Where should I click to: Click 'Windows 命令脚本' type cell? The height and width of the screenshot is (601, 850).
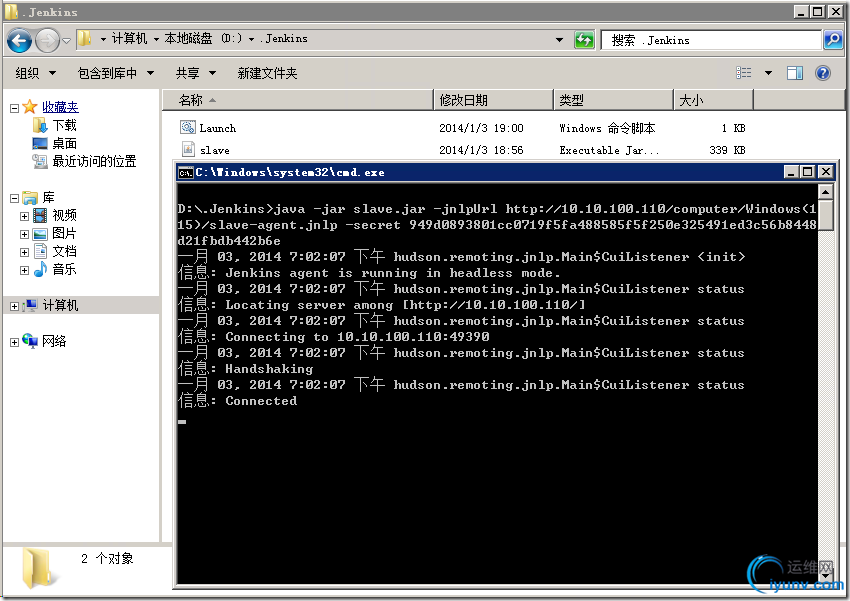tap(607, 128)
